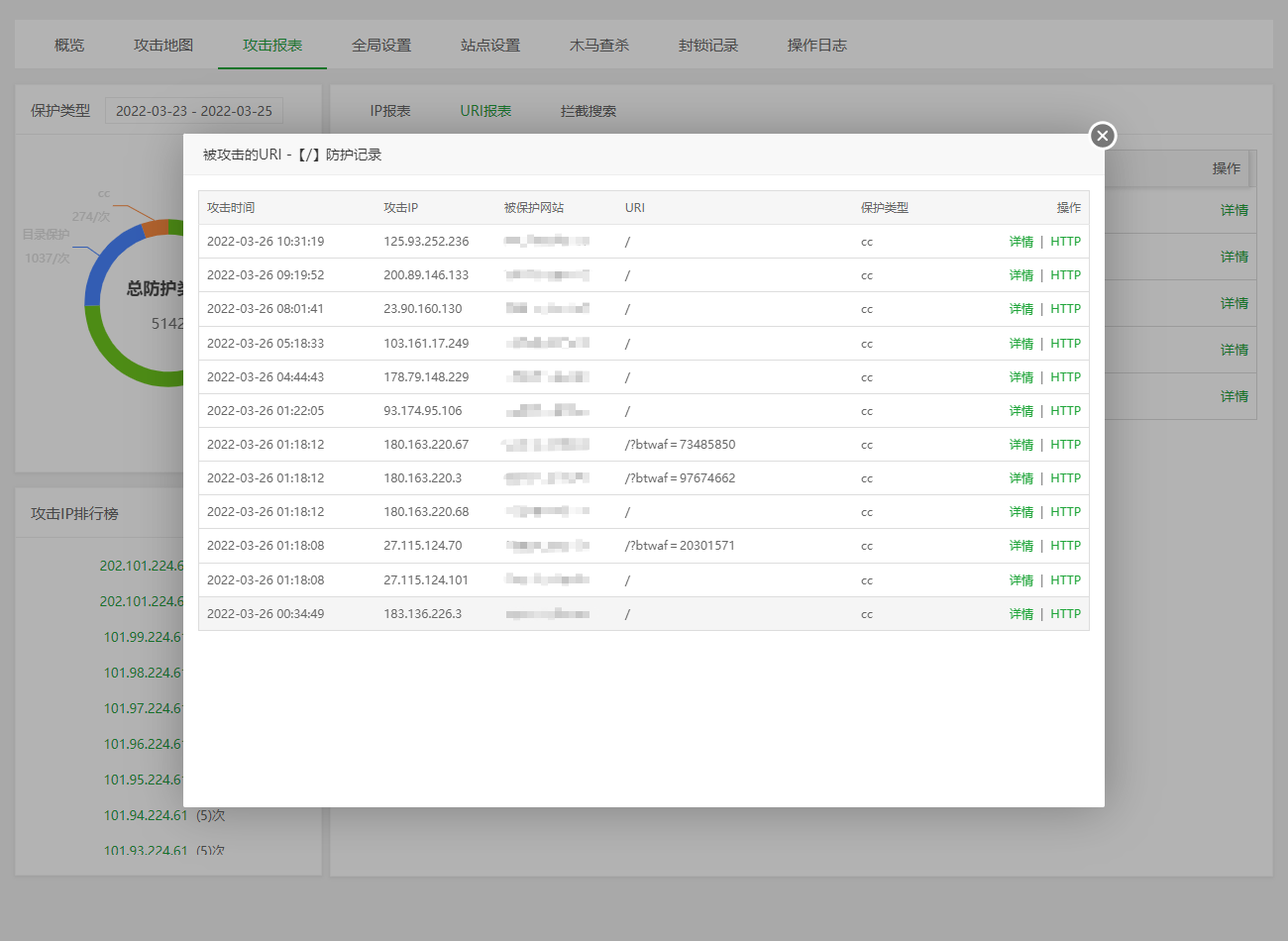Image resolution: width=1288 pixels, height=941 pixels.
Task: Open 详情 for IP 27.115.124.101
Action: pyautogui.click(x=1020, y=580)
